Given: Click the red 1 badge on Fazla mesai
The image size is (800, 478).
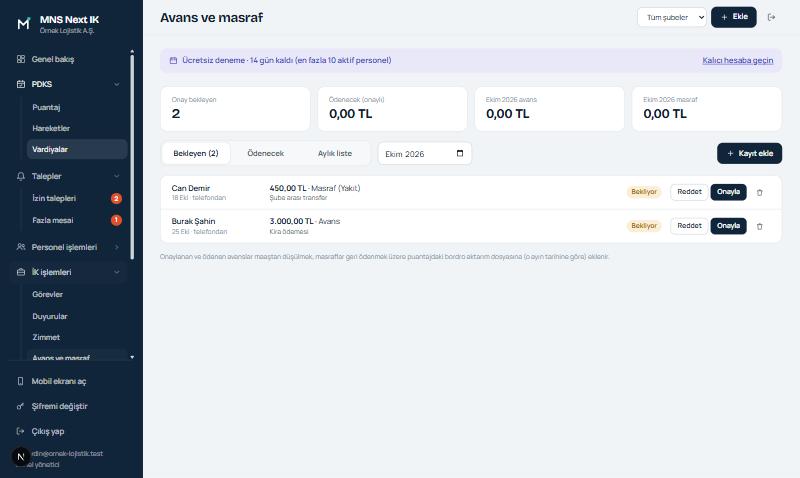Looking at the screenshot, I should point(116,220).
